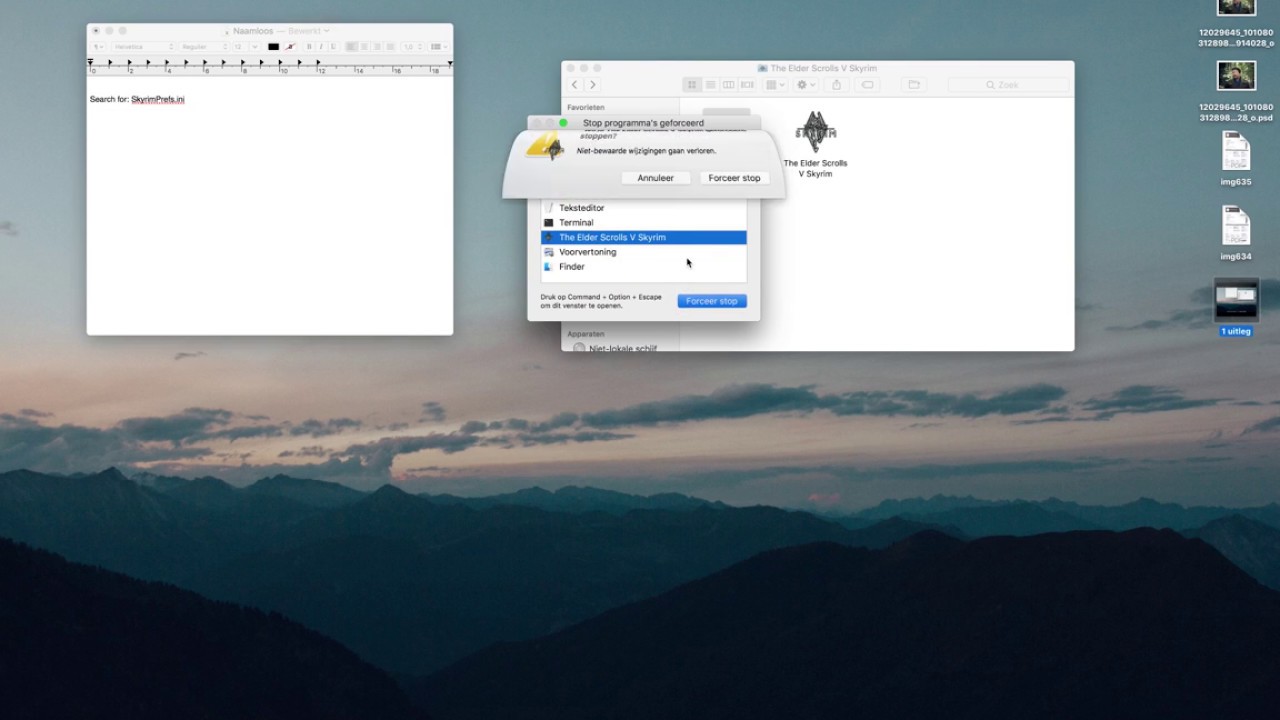Click SkyrimPrefs.ini text in the document

coord(158,100)
